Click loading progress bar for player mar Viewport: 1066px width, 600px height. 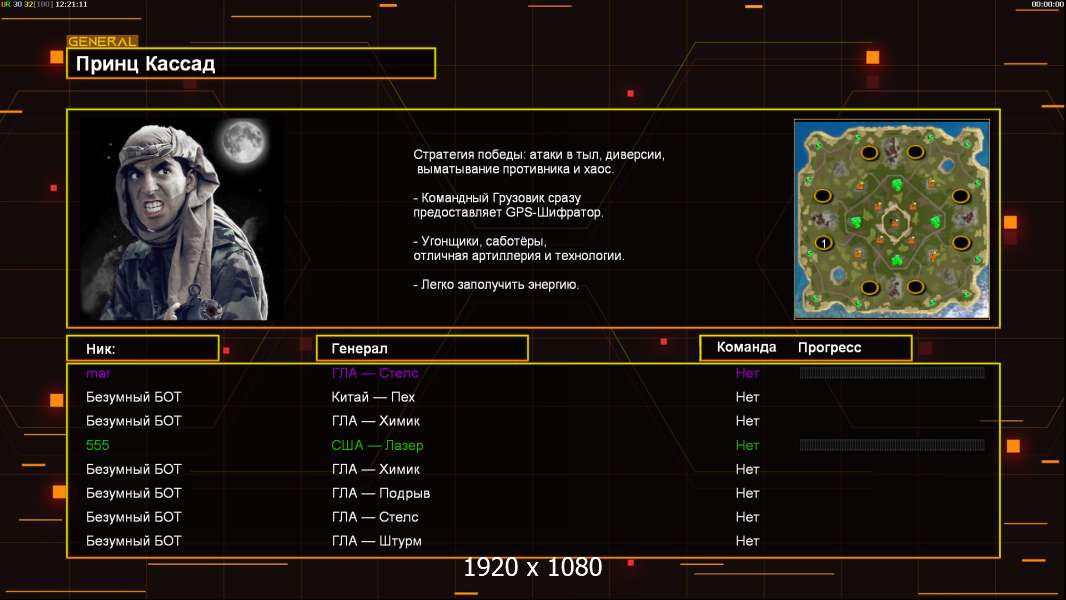coord(892,373)
